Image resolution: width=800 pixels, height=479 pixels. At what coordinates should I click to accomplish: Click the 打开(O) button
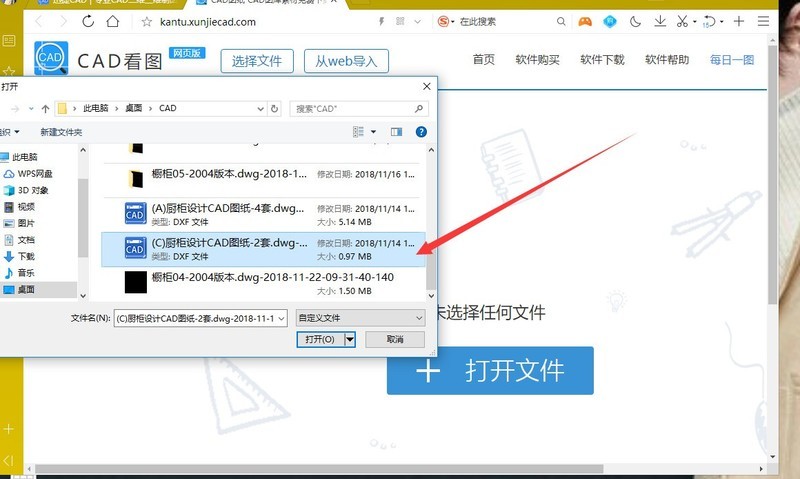(x=319, y=339)
